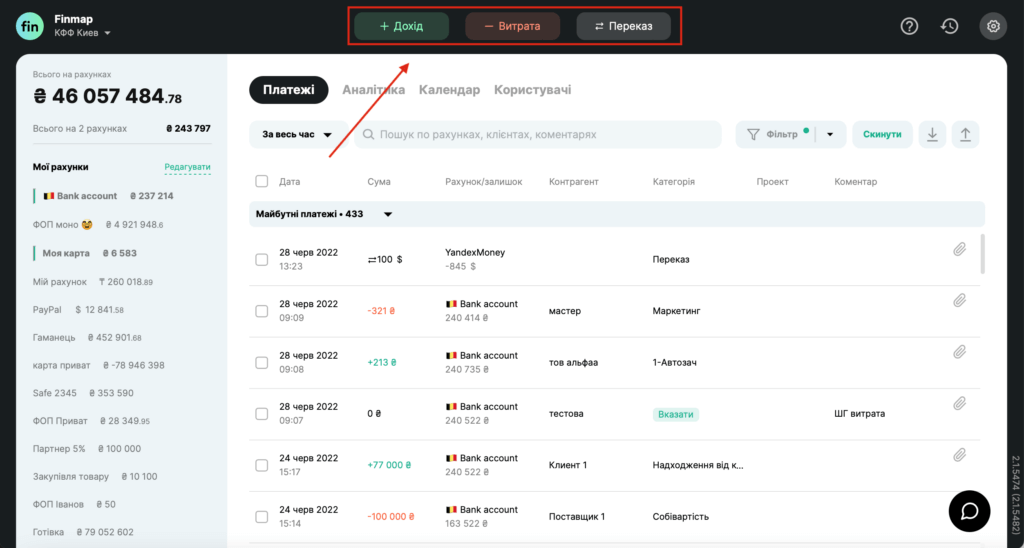
Task: Collapse the Майбутні платежі group
Action: [x=387, y=214]
